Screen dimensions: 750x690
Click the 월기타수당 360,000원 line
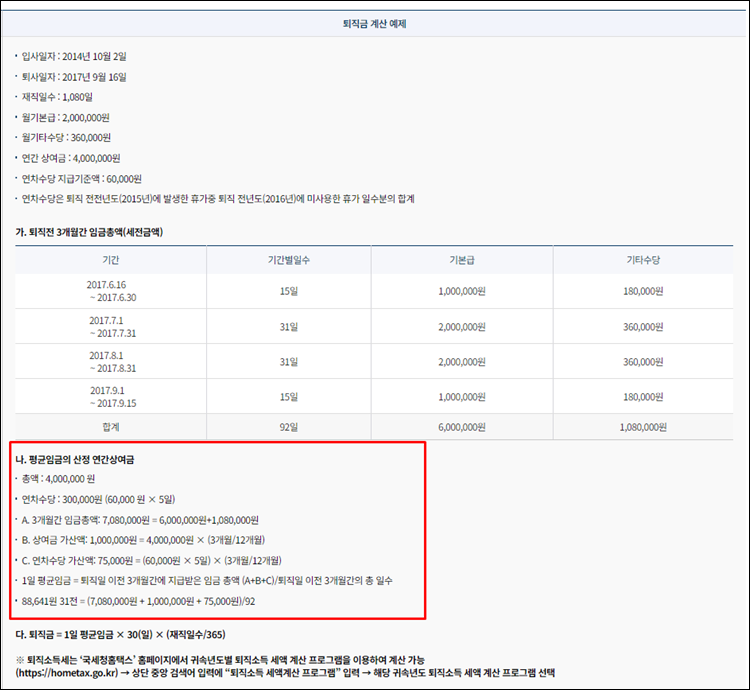click(66, 138)
